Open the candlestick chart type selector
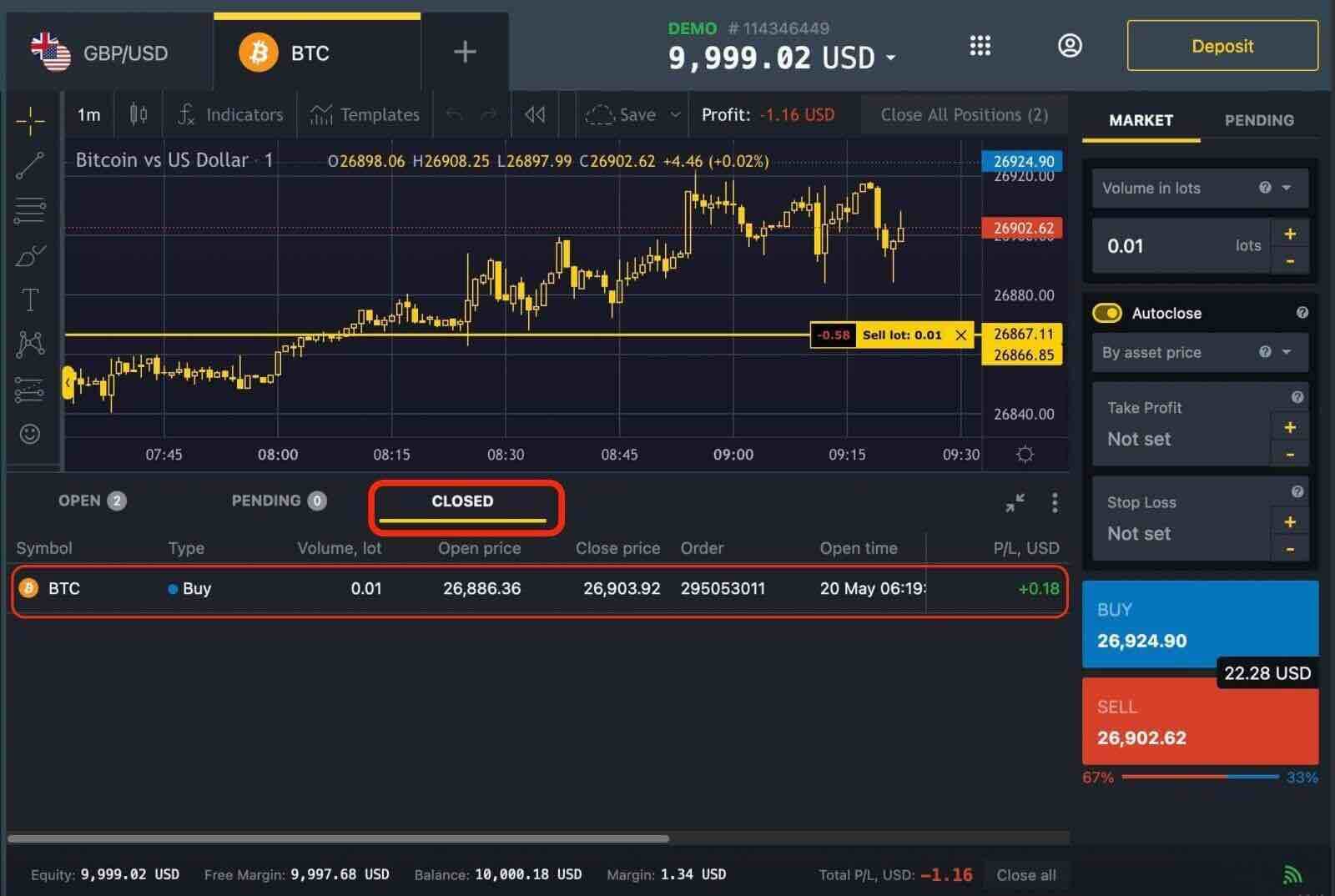 pyautogui.click(x=138, y=114)
